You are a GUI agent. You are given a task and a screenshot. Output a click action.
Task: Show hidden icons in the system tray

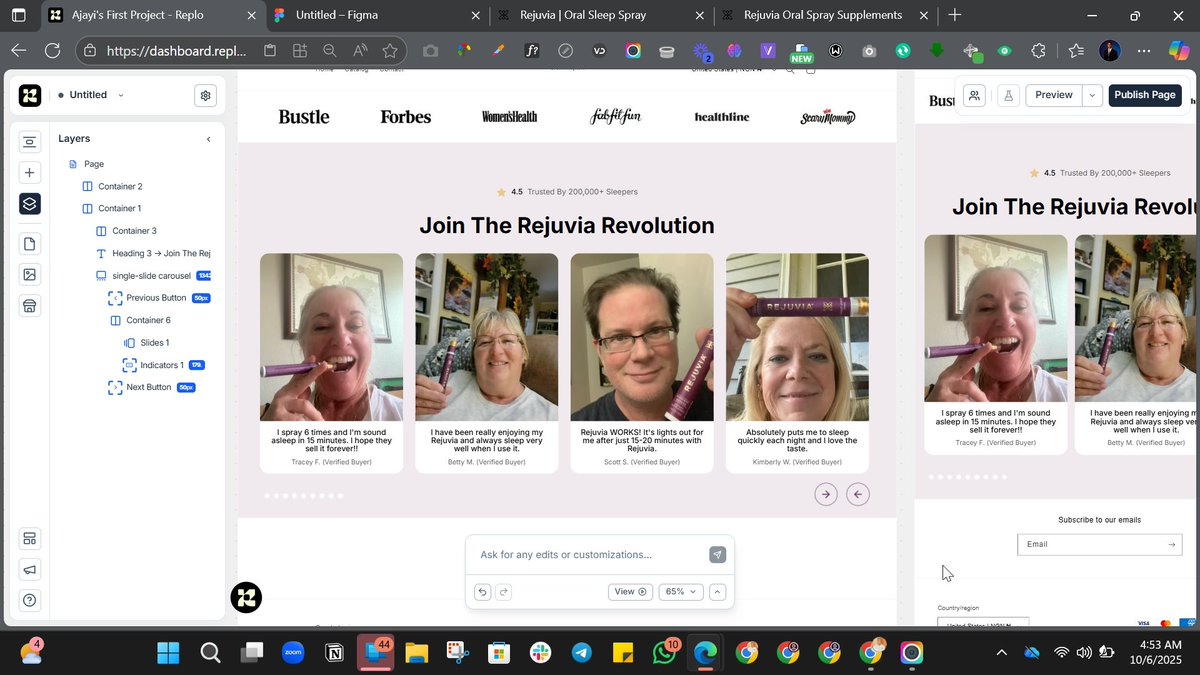pyautogui.click(x=1002, y=653)
